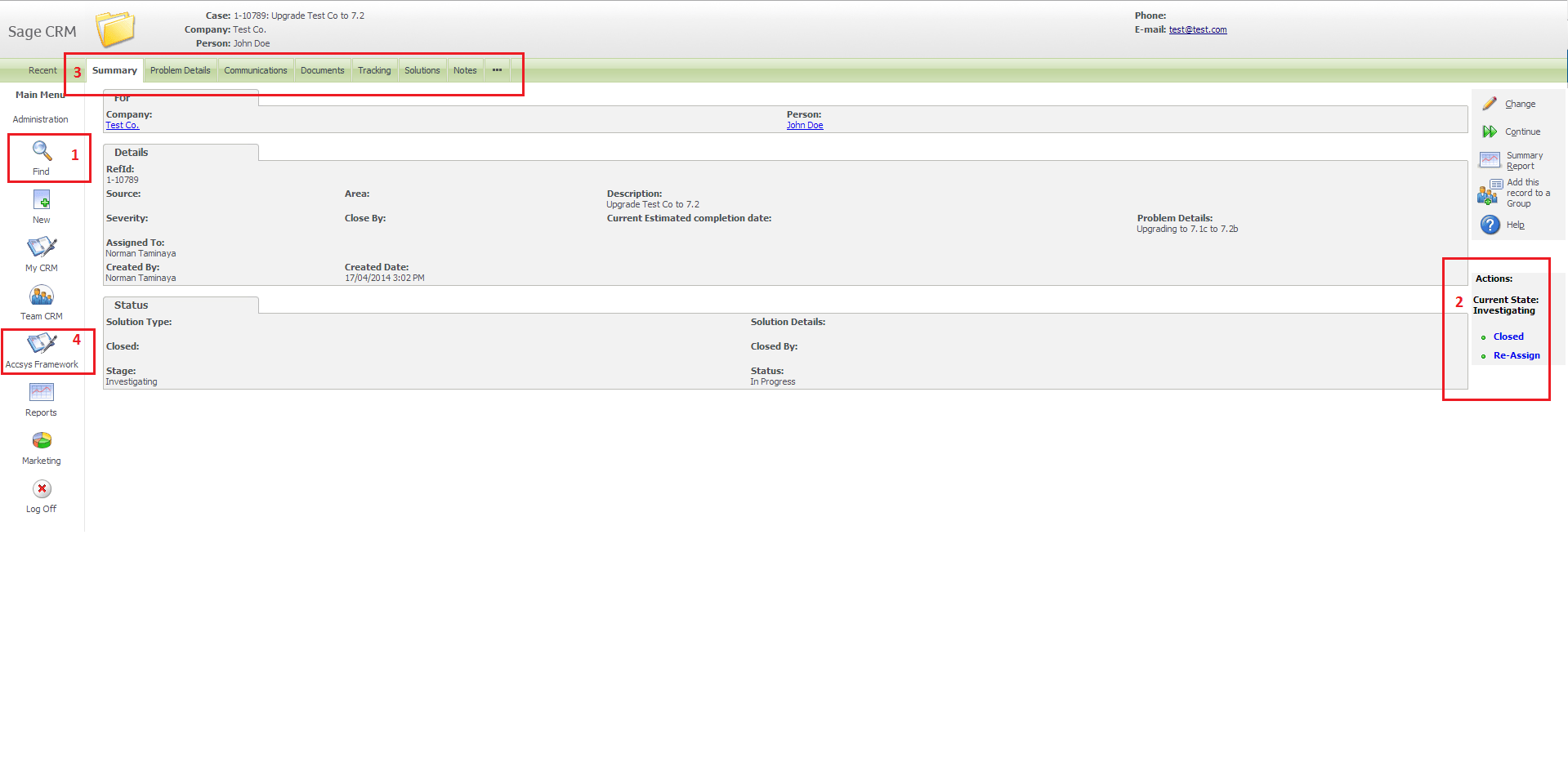Open the Marketing pie chart icon

point(42,440)
